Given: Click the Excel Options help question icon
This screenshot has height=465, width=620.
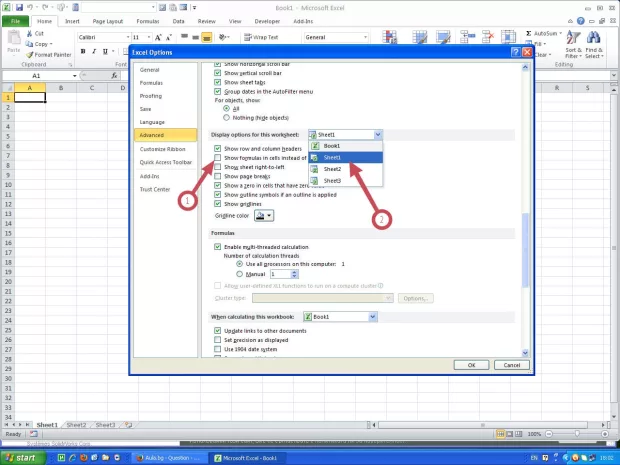Looking at the screenshot, I should pyautogui.click(x=516, y=50).
